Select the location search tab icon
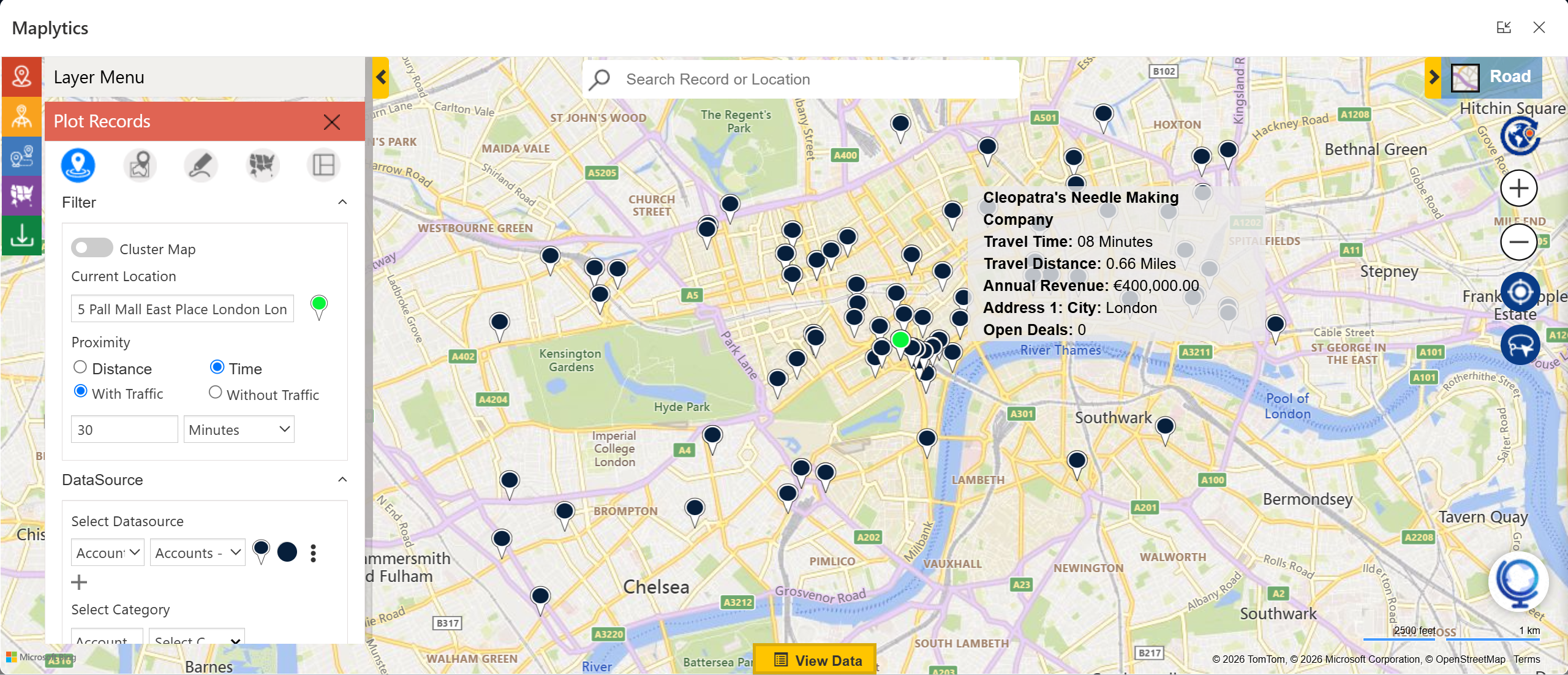The image size is (1568, 675). 140,165
